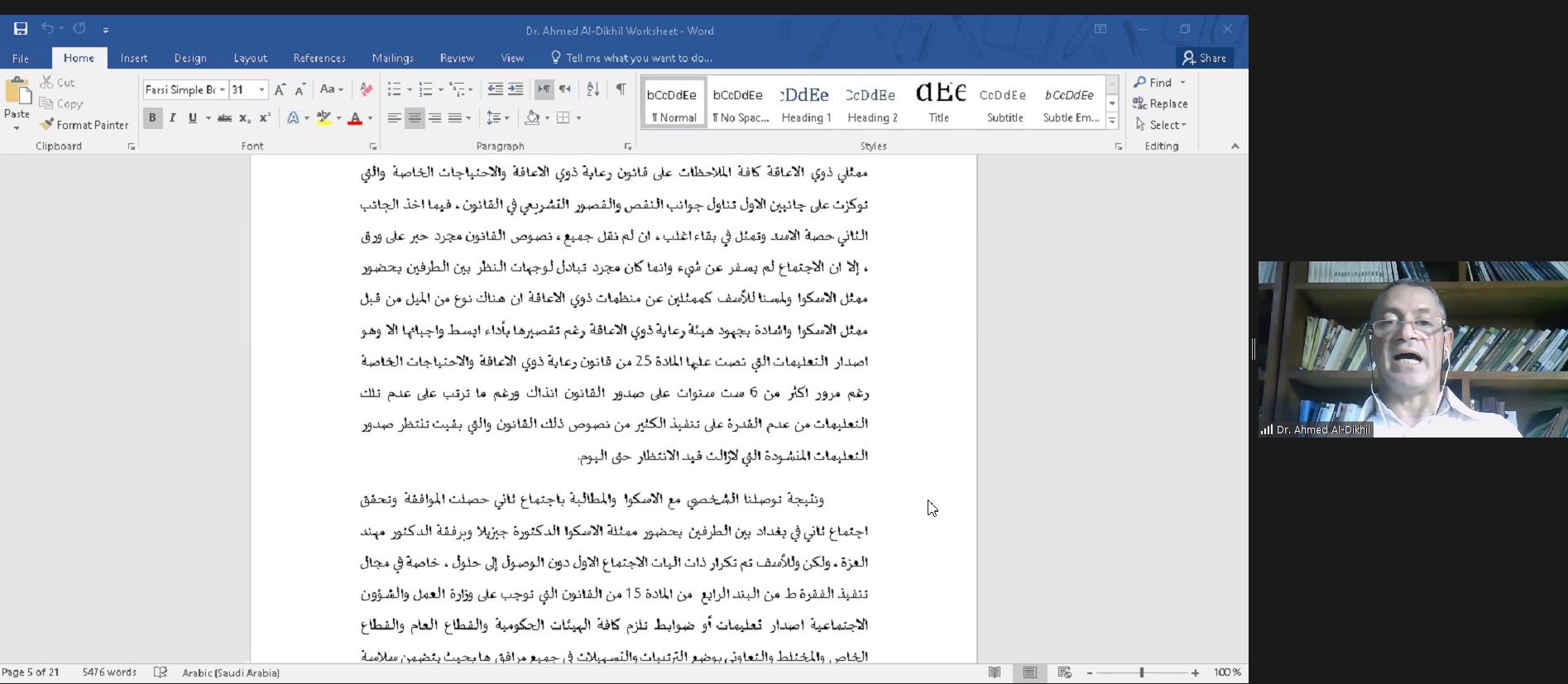1568x684 pixels.
Task: Apply red font color
Action: 355,118
